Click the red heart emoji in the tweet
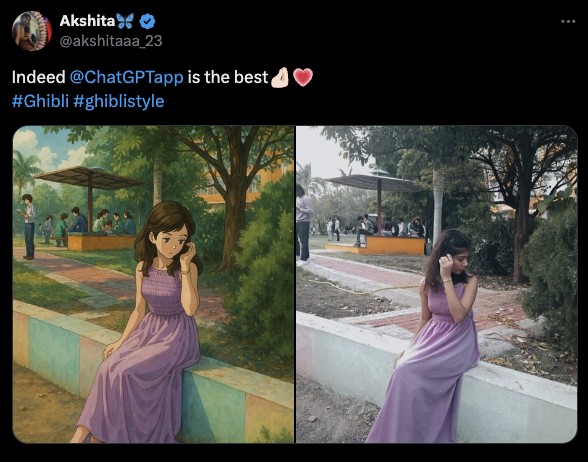This screenshot has height=462, width=588. (x=303, y=77)
